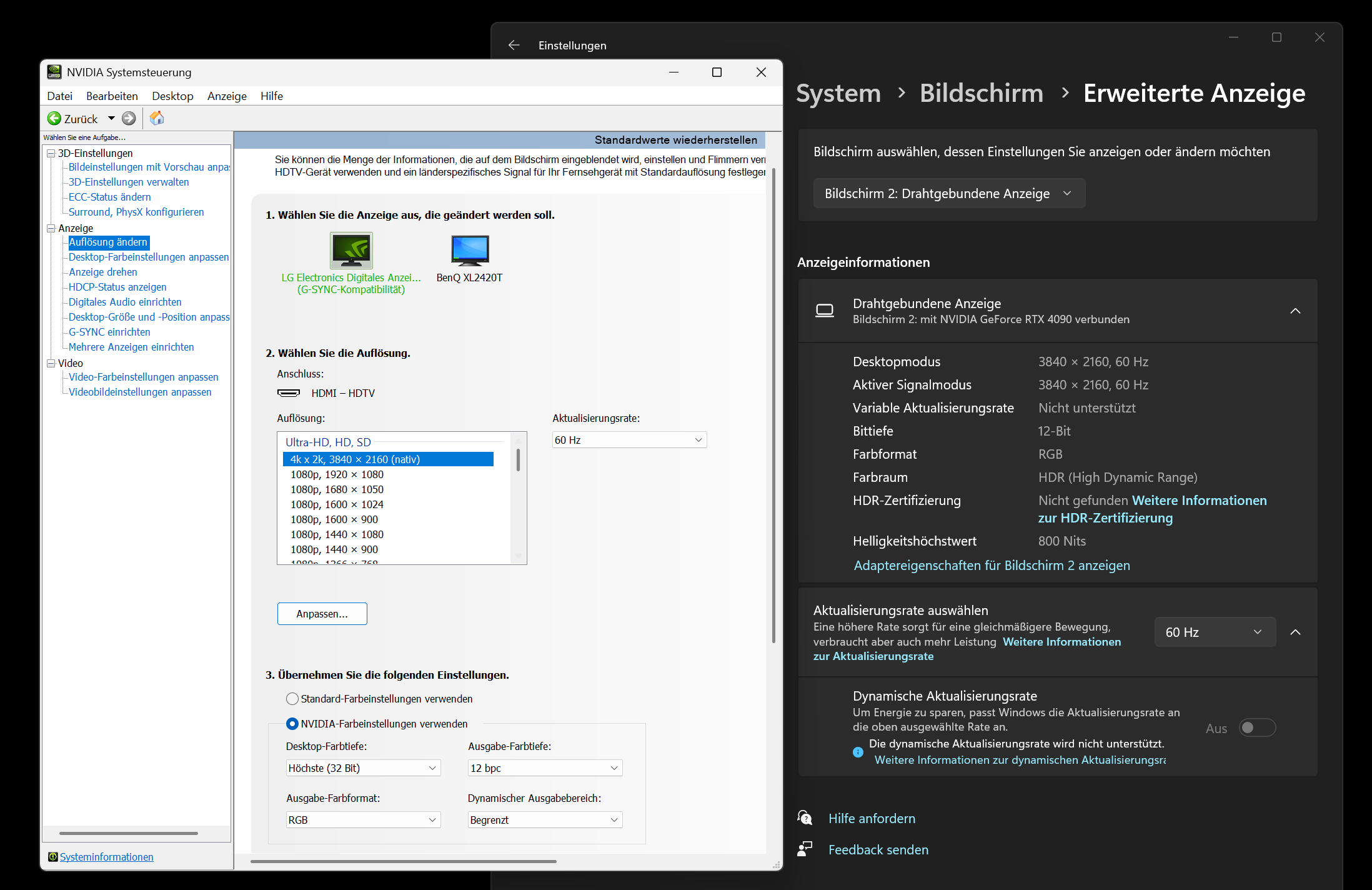Click the forward navigation arrow icon
Viewport: 1372px width, 890px height.
[129, 118]
